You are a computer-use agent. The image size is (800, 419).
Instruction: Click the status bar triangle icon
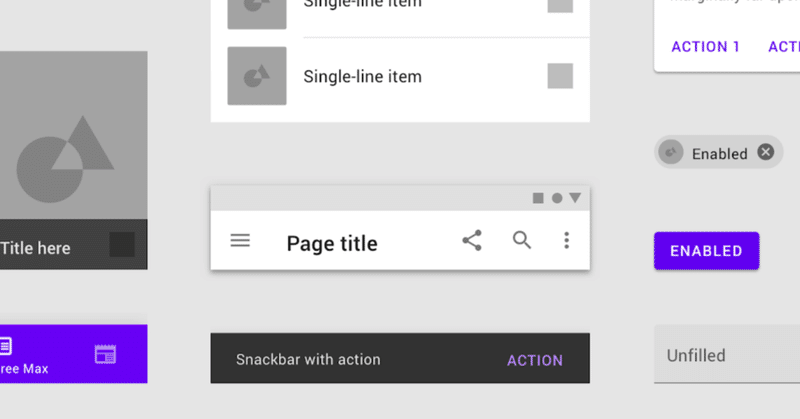(575, 198)
